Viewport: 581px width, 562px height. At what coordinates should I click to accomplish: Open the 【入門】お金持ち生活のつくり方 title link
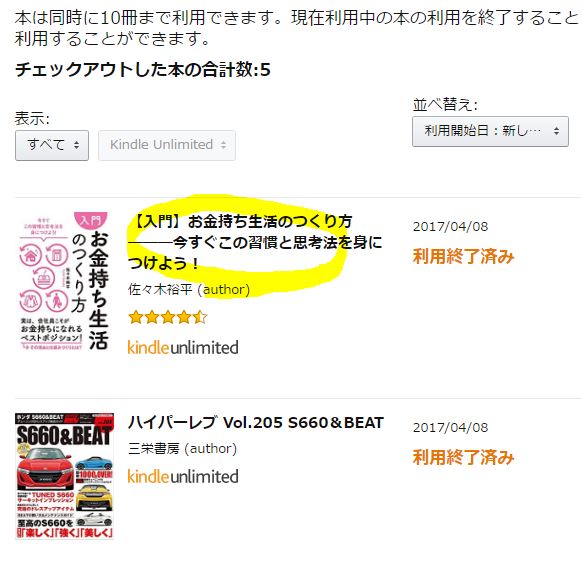coord(255,242)
